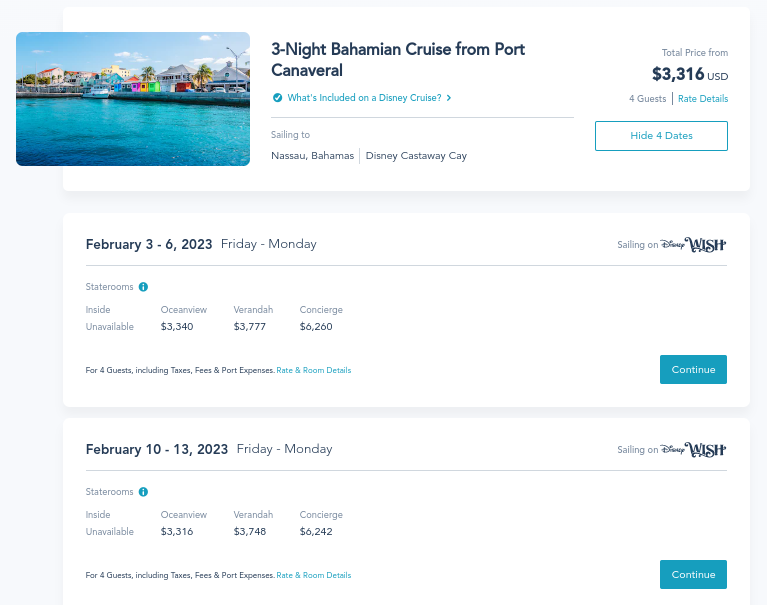Click checkmark icon beside What's Included link
The width and height of the screenshot is (767, 605).
[277, 98]
